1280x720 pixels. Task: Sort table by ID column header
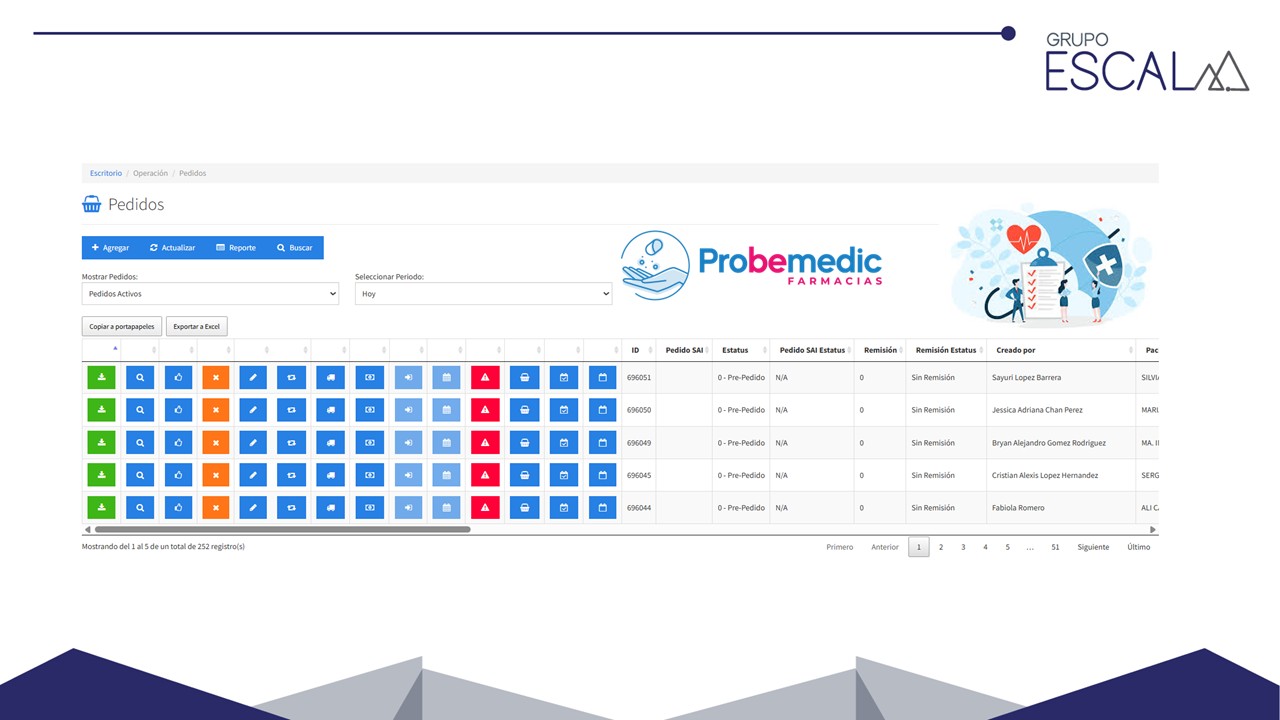(635, 350)
